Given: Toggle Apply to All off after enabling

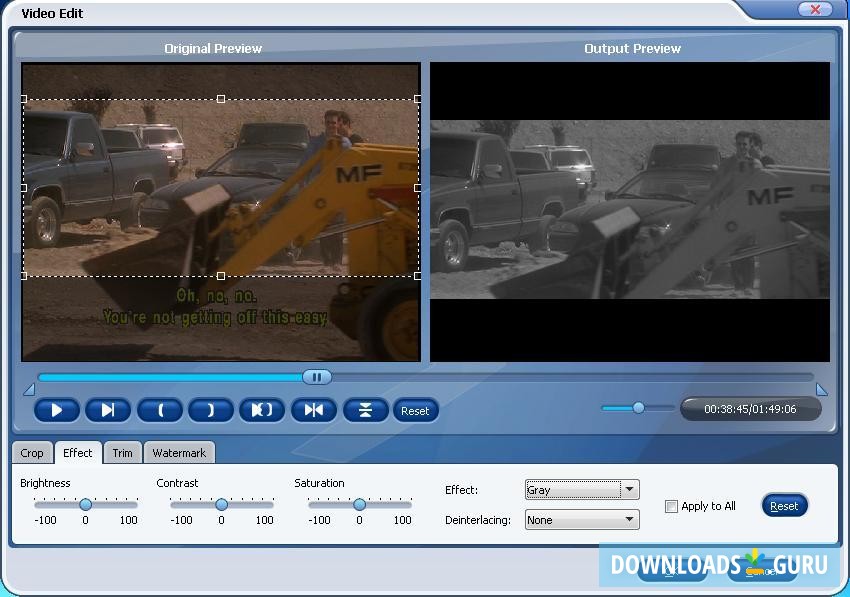Looking at the screenshot, I should point(671,507).
